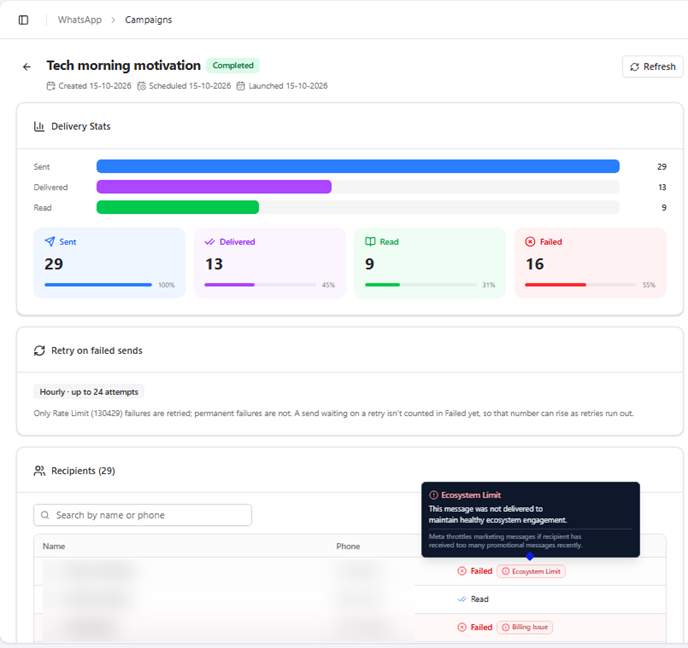Click the info icon in Ecosystem Limit tooltip
The width and height of the screenshot is (688, 648).
[434, 495]
